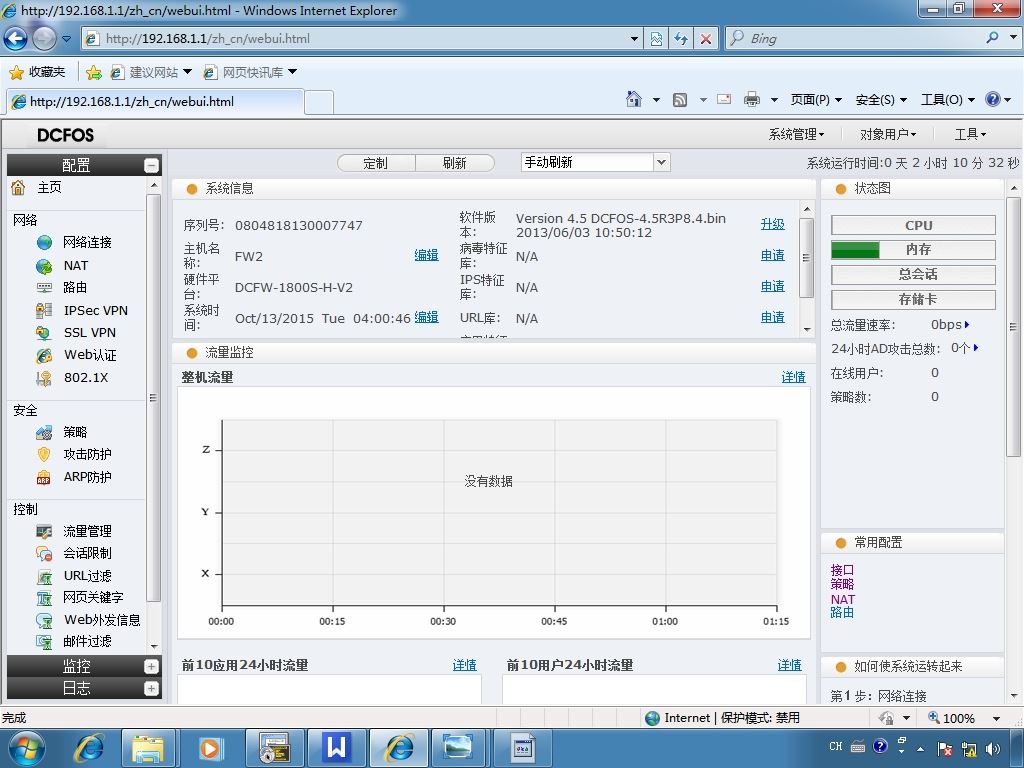The height and width of the screenshot is (768, 1024).
Task: Expand the 日志 panel section
Action: pyautogui.click(x=151, y=688)
